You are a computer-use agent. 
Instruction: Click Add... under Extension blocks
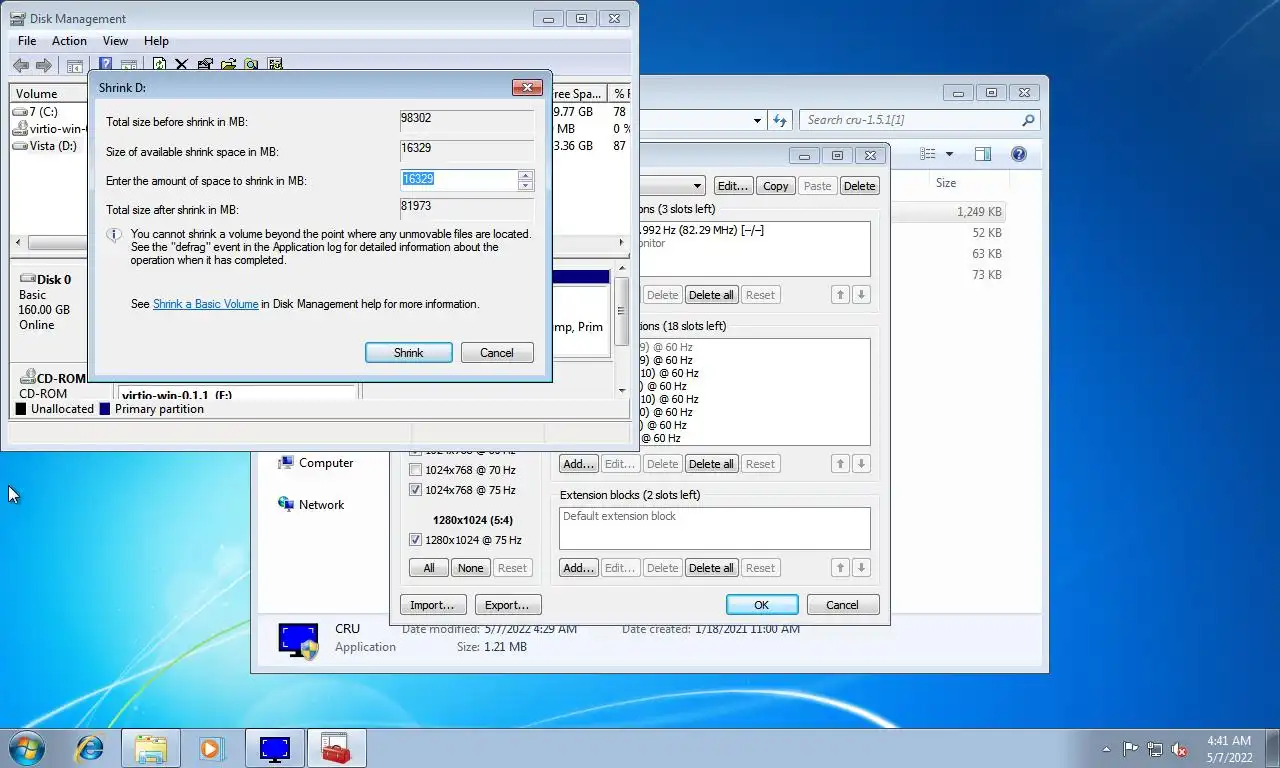[578, 568]
